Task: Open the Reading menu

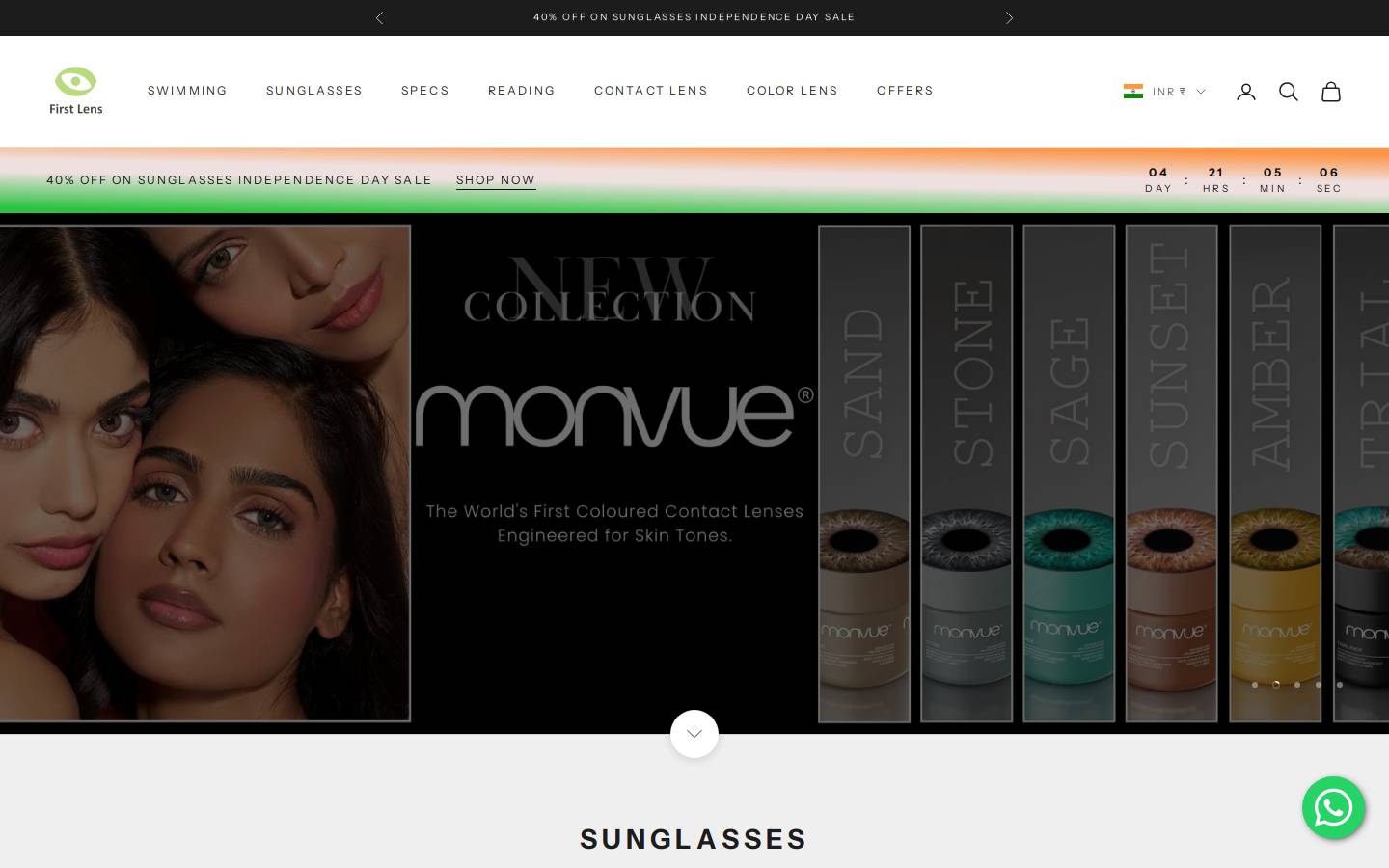Action: click(x=522, y=91)
